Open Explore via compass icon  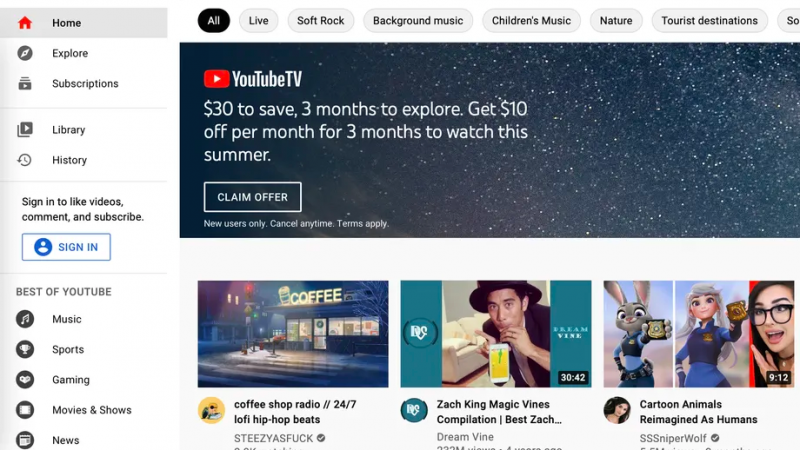24,53
